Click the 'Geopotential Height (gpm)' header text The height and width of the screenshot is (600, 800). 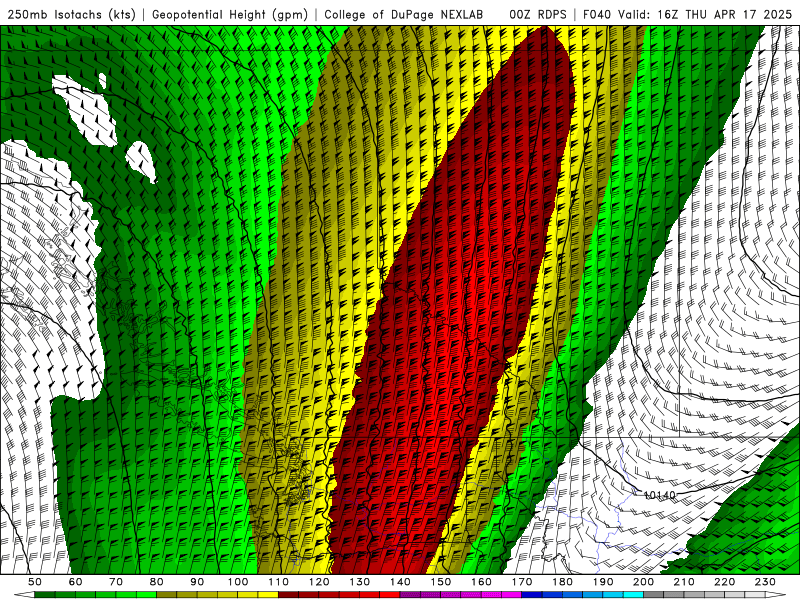click(x=229, y=14)
